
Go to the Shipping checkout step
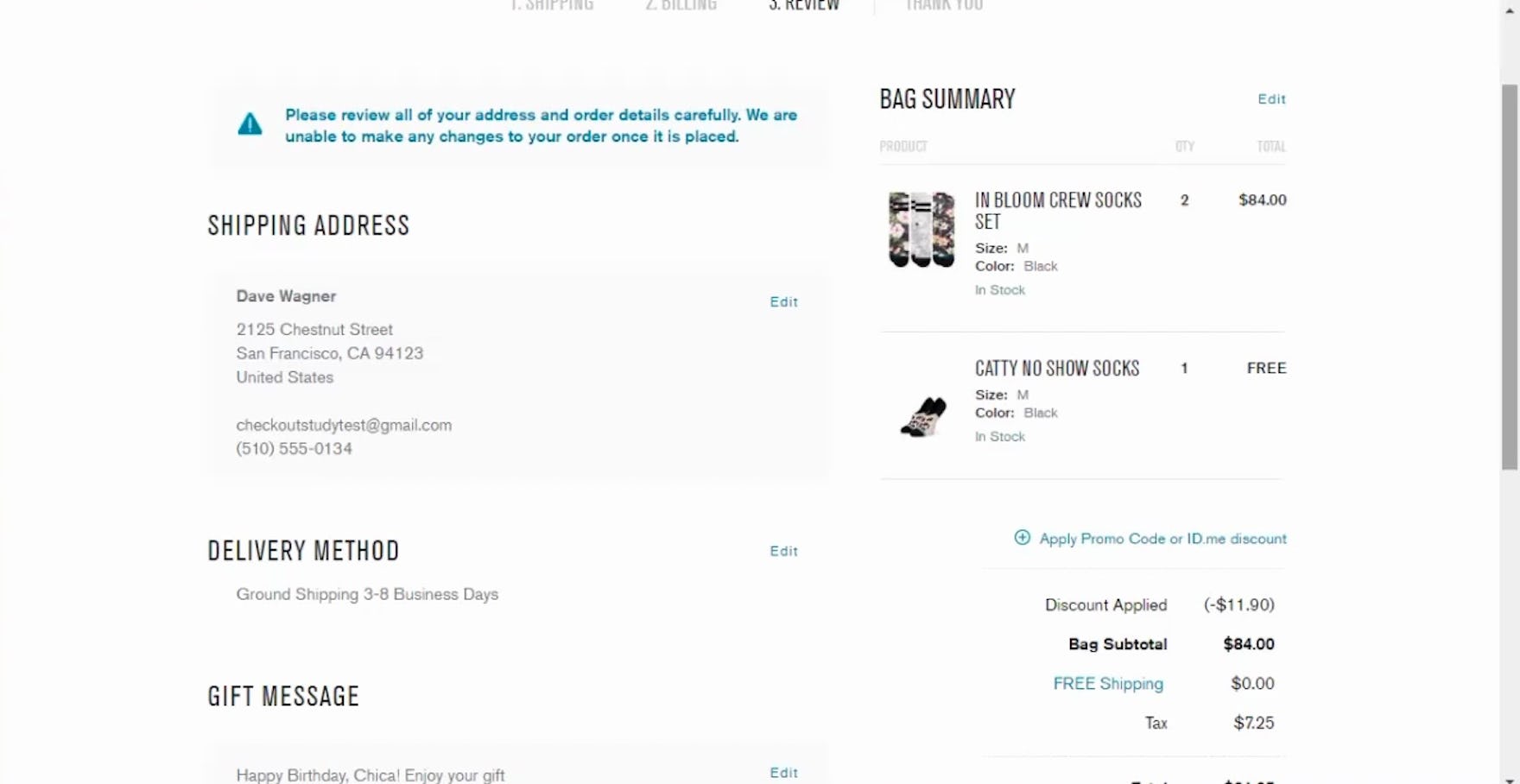coord(552,6)
